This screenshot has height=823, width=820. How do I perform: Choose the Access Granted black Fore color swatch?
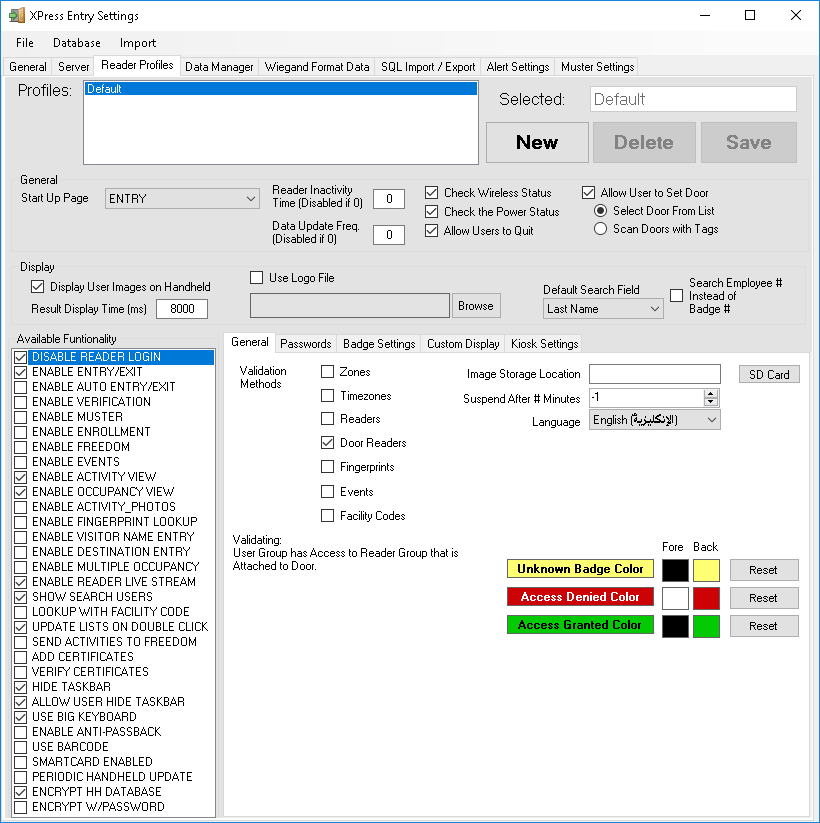pos(676,626)
